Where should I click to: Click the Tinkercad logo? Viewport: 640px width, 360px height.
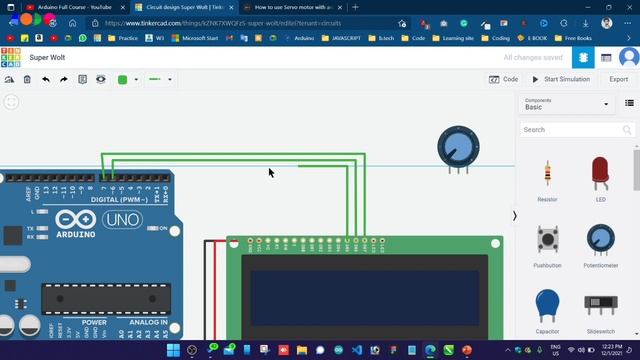[x=11, y=58]
